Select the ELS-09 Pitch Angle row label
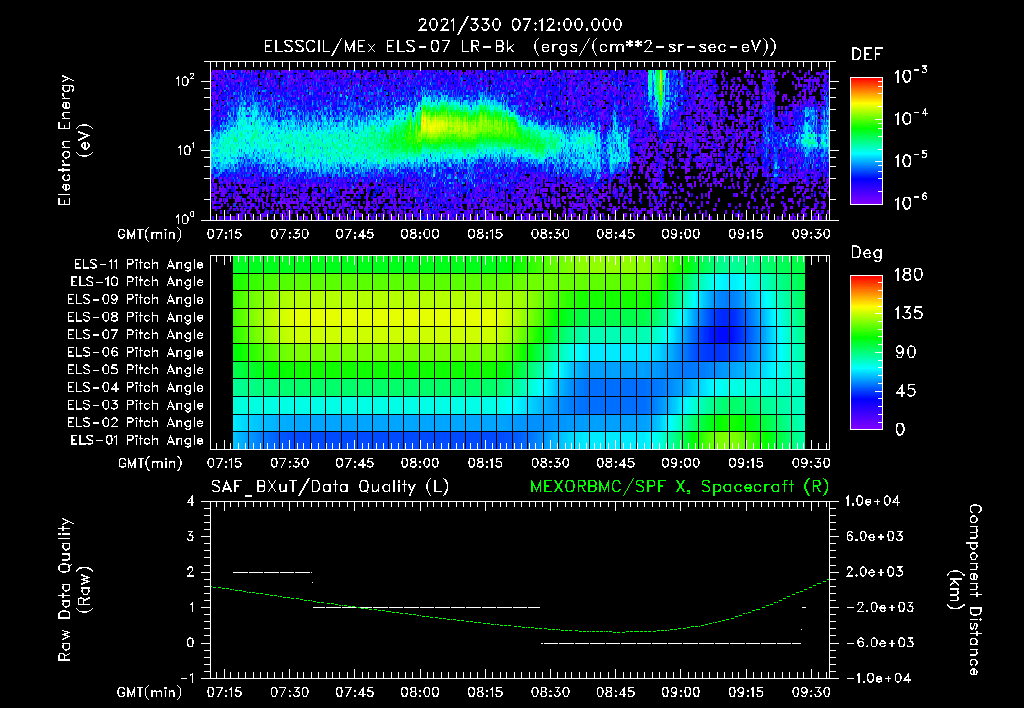 tap(136, 300)
